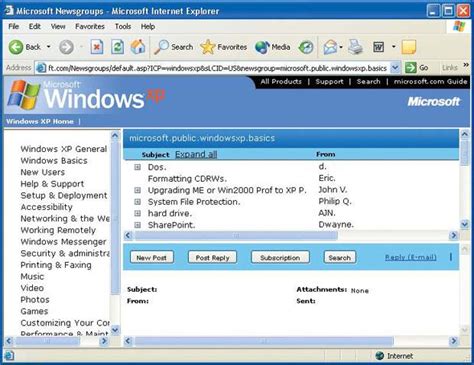Click the page icon in address bar
The image size is (474, 365).
41,68
